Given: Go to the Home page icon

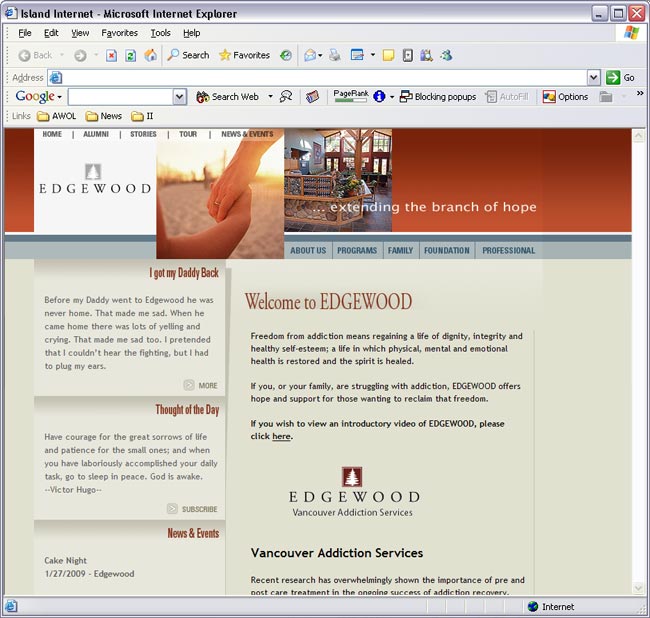Looking at the screenshot, I should point(150,55).
